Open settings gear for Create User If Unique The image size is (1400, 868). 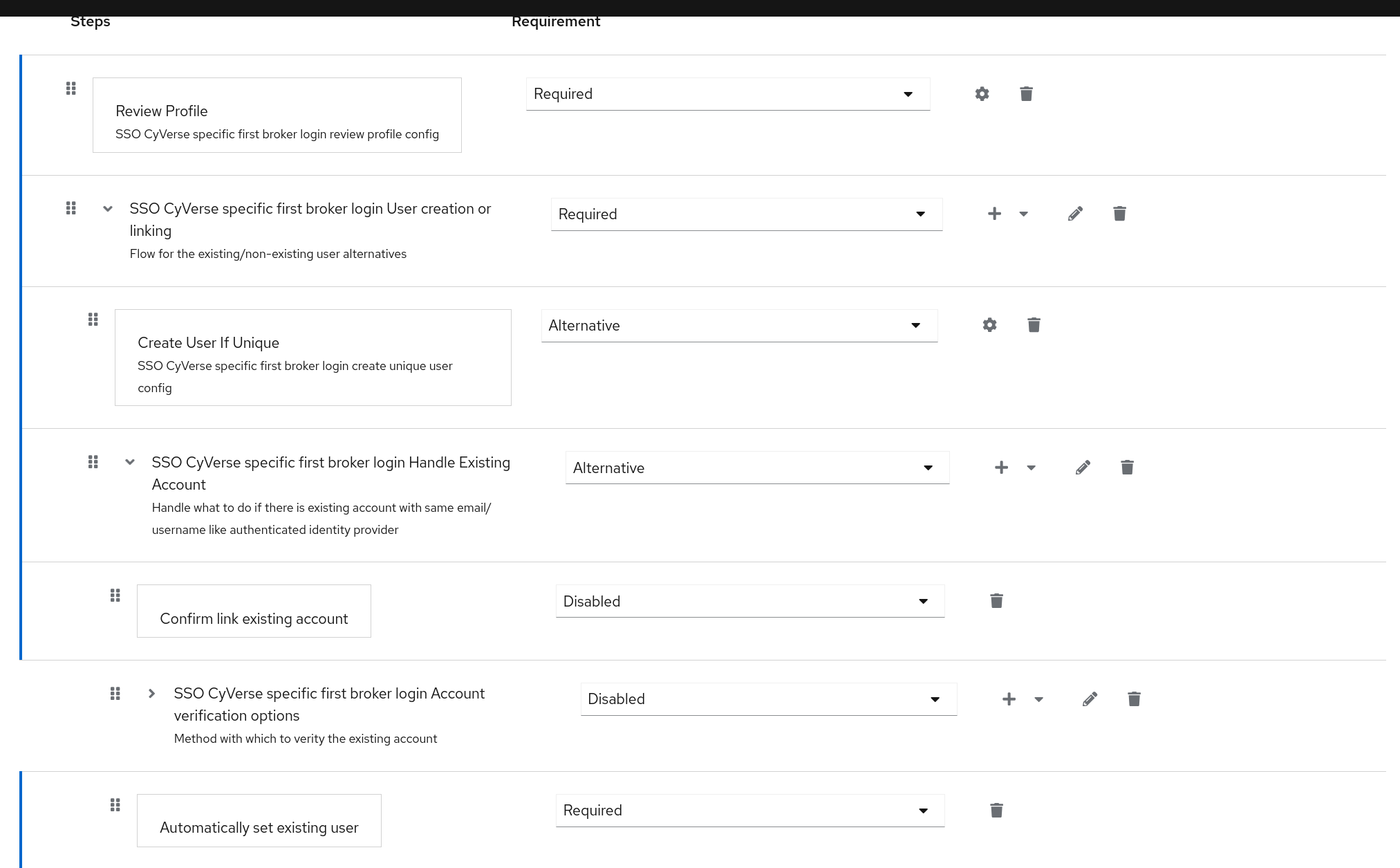click(x=989, y=324)
